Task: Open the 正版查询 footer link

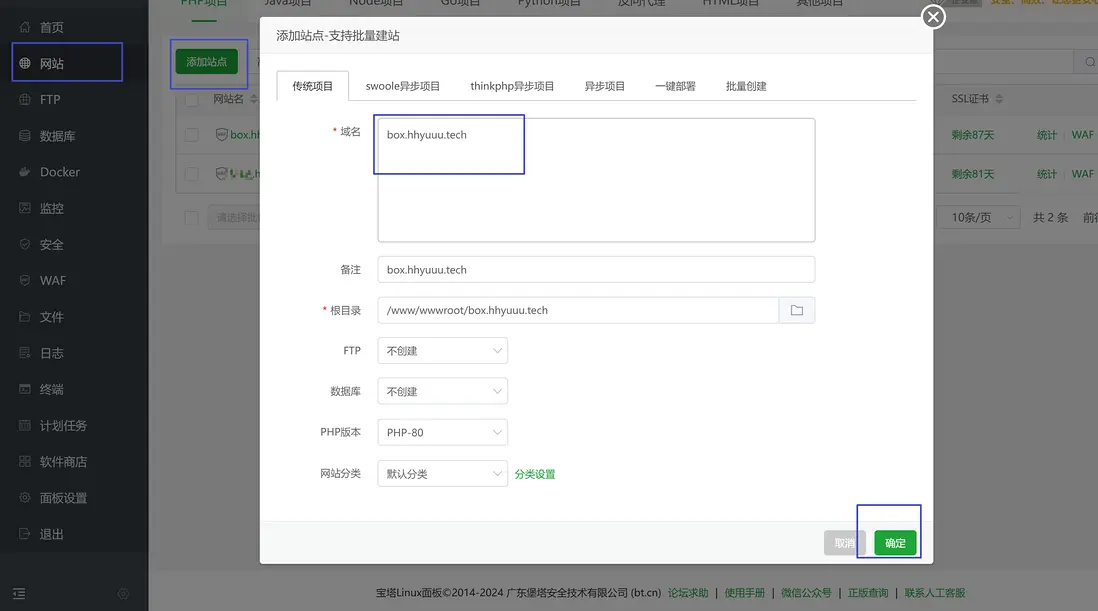Action: tap(868, 593)
